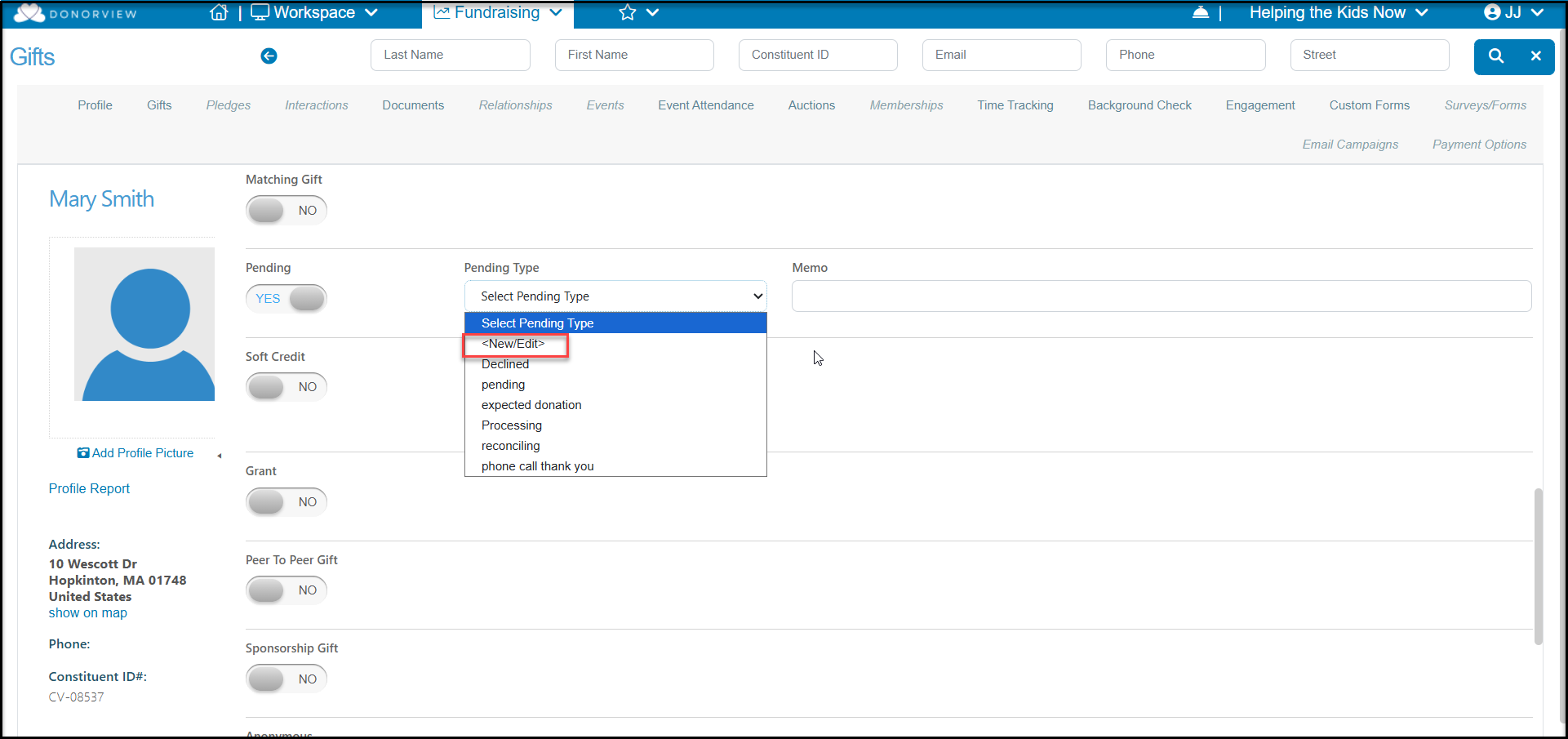This screenshot has width=1568, height=739.
Task: Open the Pending Type combo box
Action: pos(615,296)
